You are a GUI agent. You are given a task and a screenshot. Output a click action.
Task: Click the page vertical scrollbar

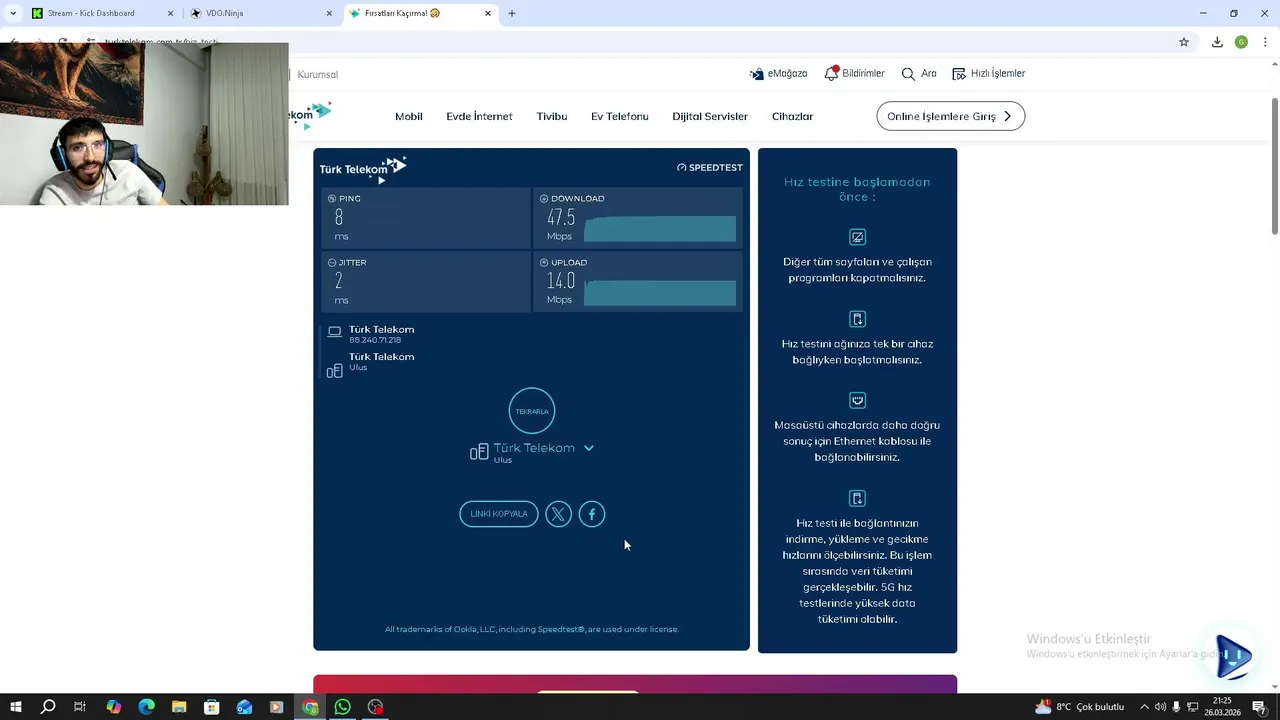coord(1275,167)
